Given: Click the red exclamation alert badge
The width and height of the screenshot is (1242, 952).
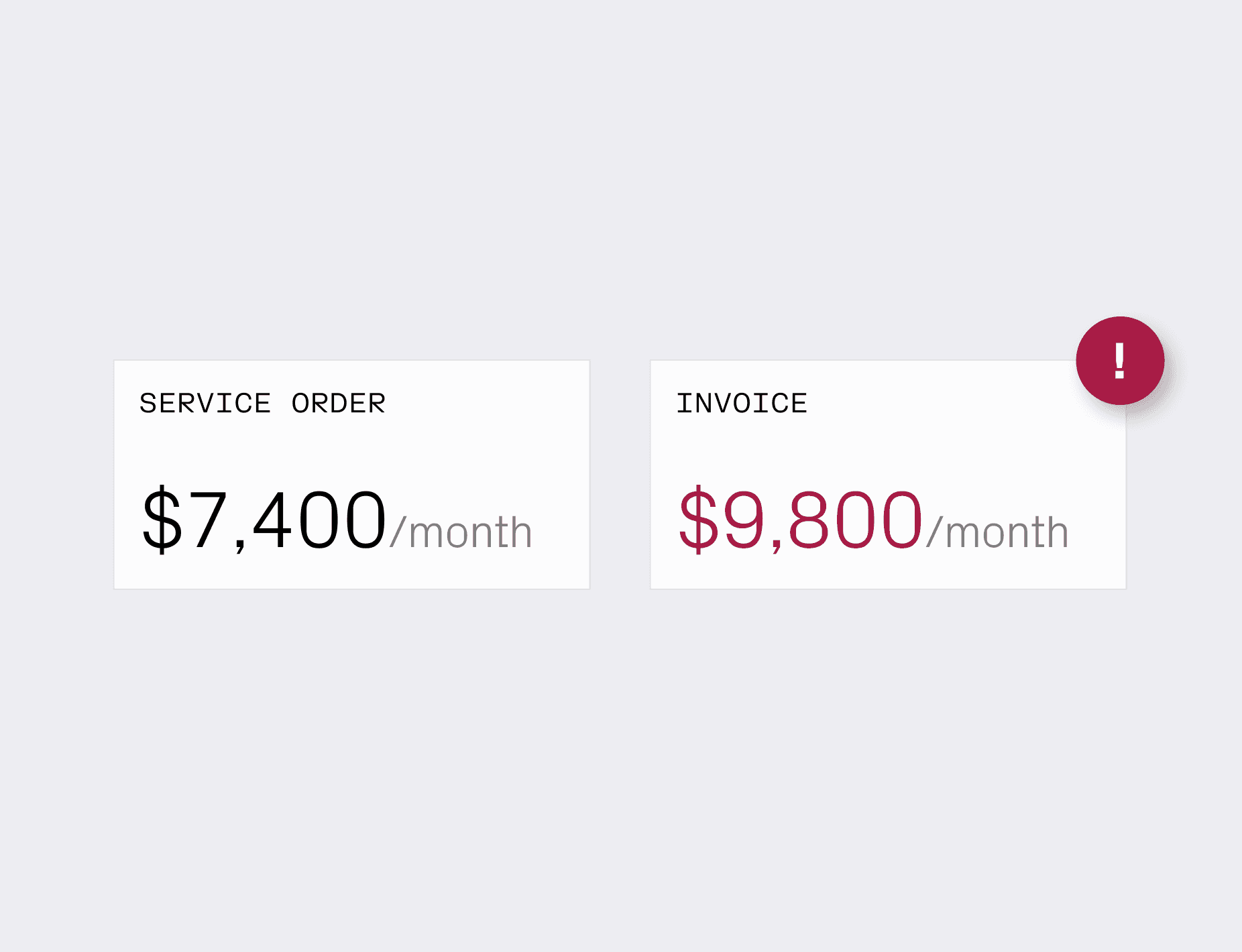Looking at the screenshot, I should (1120, 361).
